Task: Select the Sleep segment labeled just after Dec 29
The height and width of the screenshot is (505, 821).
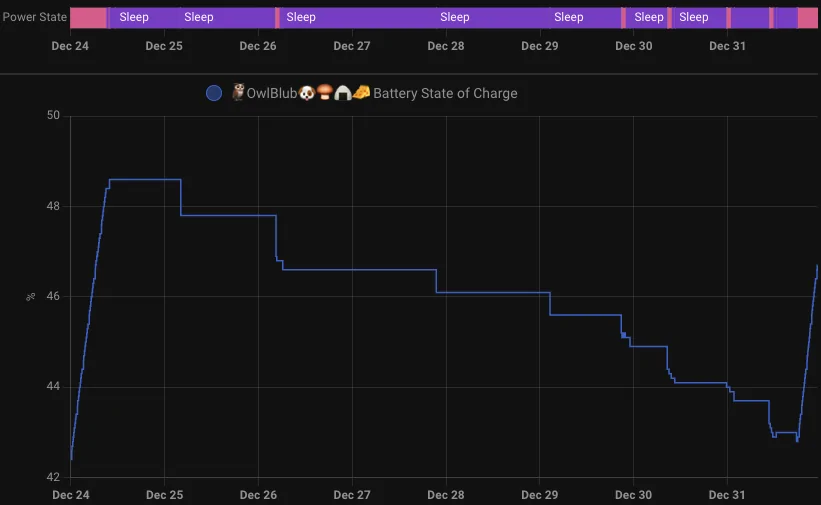Action: pyautogui.click(x=585, y=18)
